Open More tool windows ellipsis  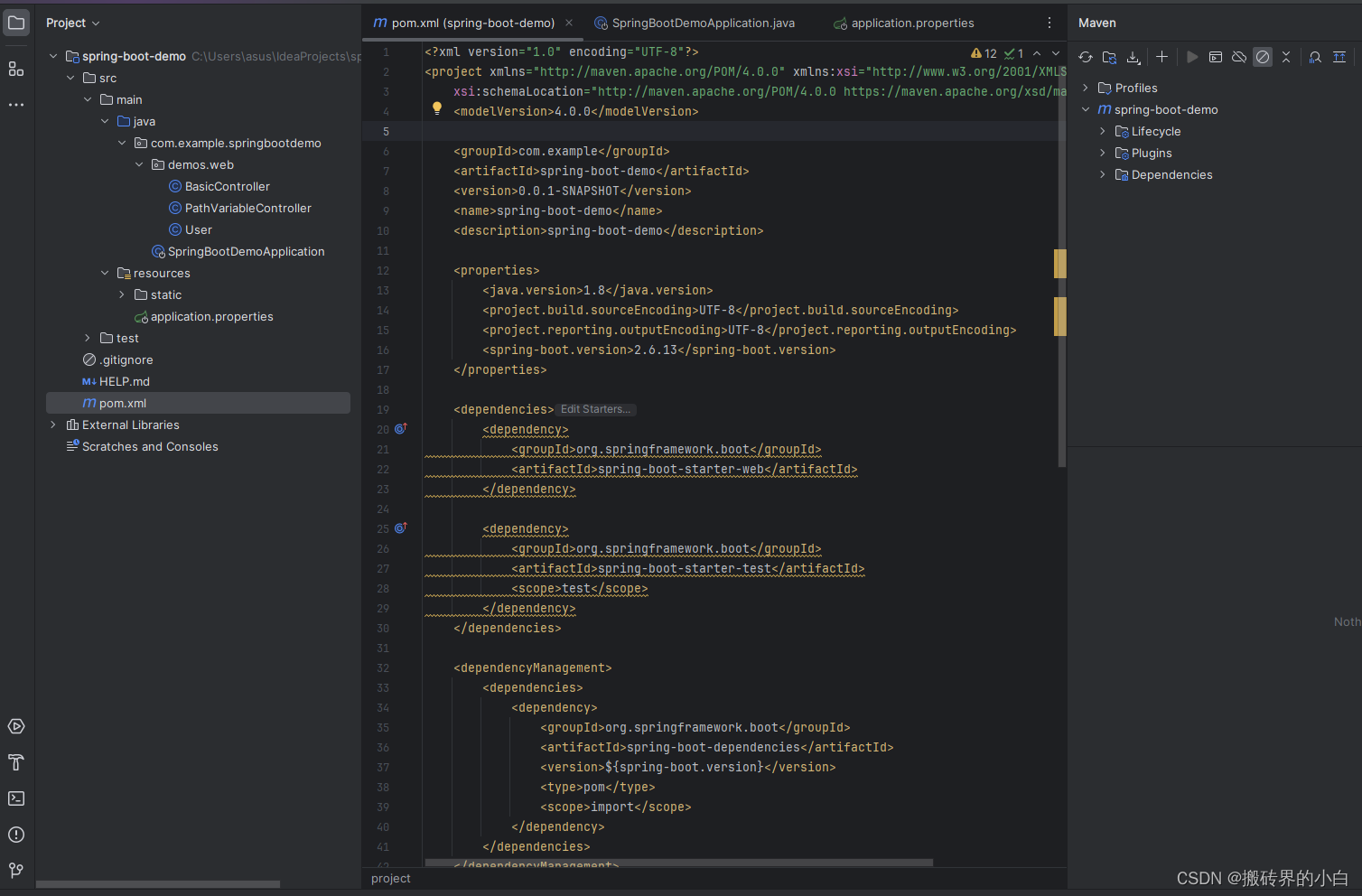tap(16, 105)
